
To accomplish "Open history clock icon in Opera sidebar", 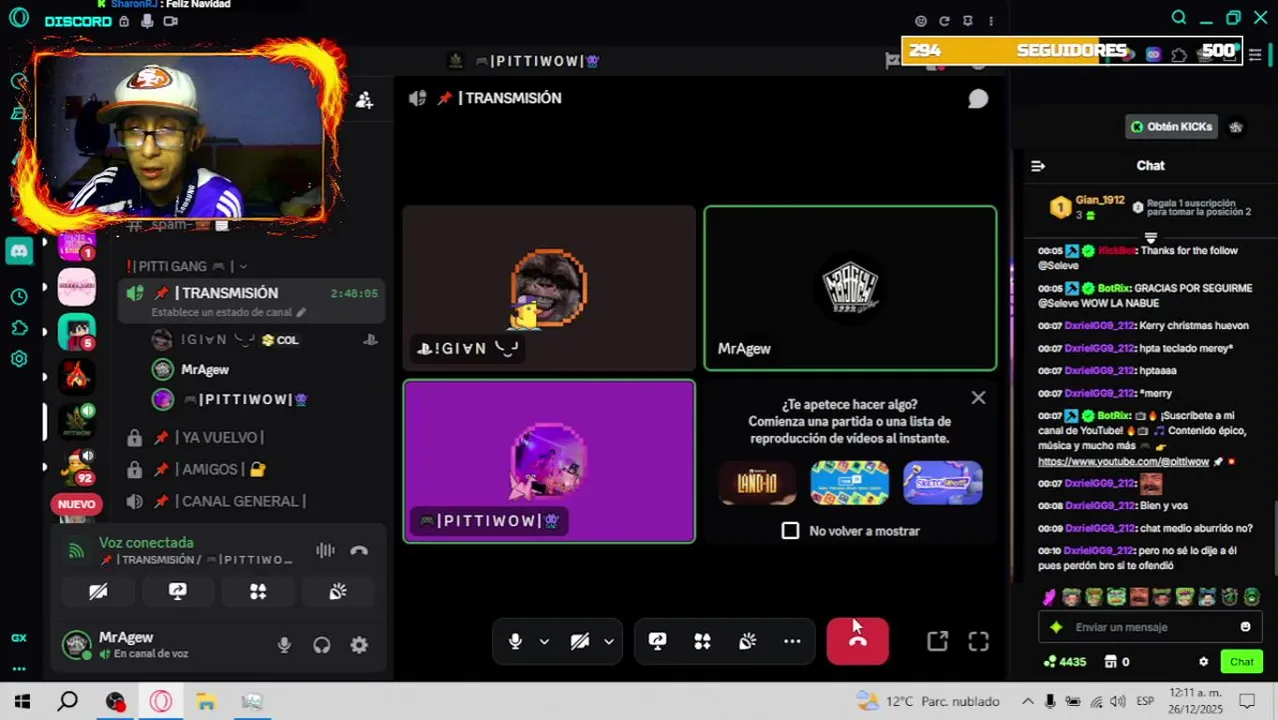I will click(x=19, y=297).
